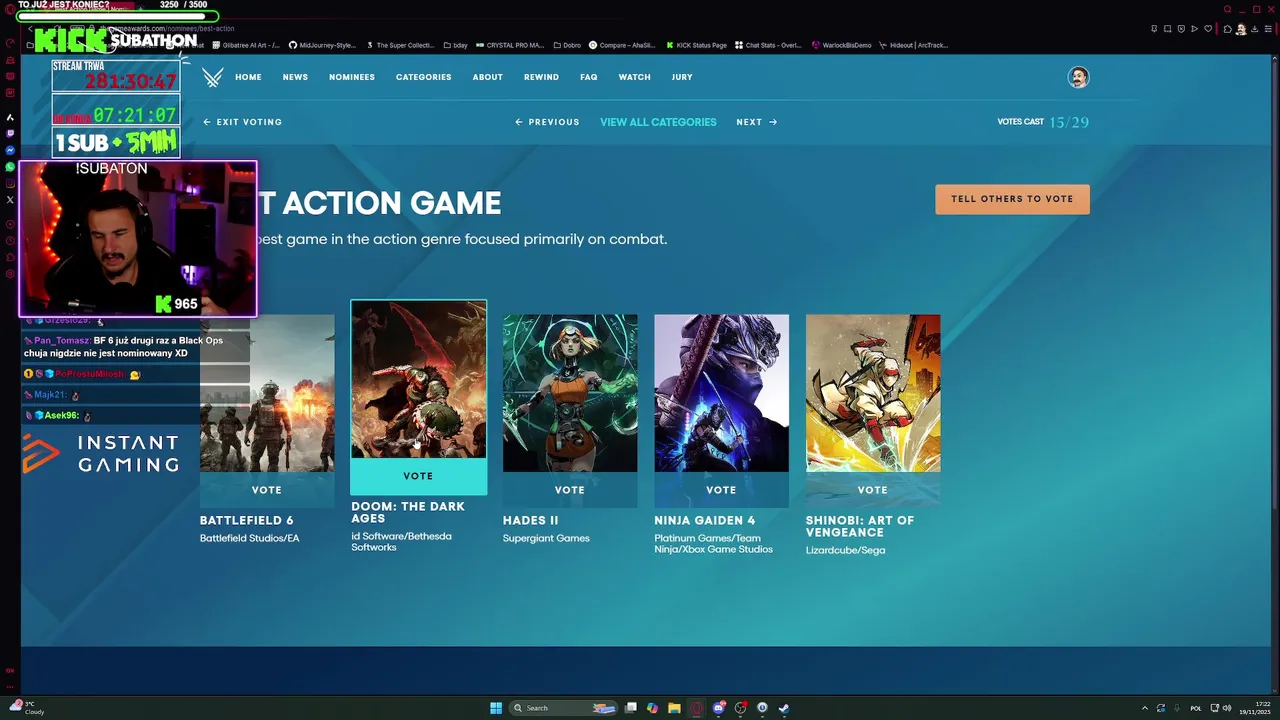Viewport: 1280px width, 720px height.
Task: Open the REWIND menu item
Action: point(541,77)
